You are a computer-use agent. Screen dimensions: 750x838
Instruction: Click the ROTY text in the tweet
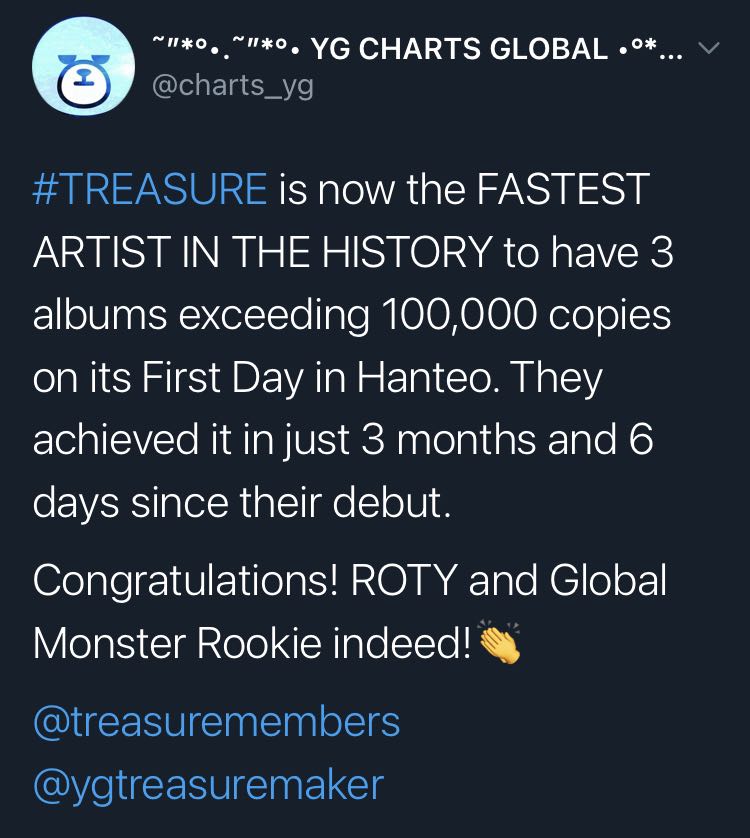coord(404,580)
